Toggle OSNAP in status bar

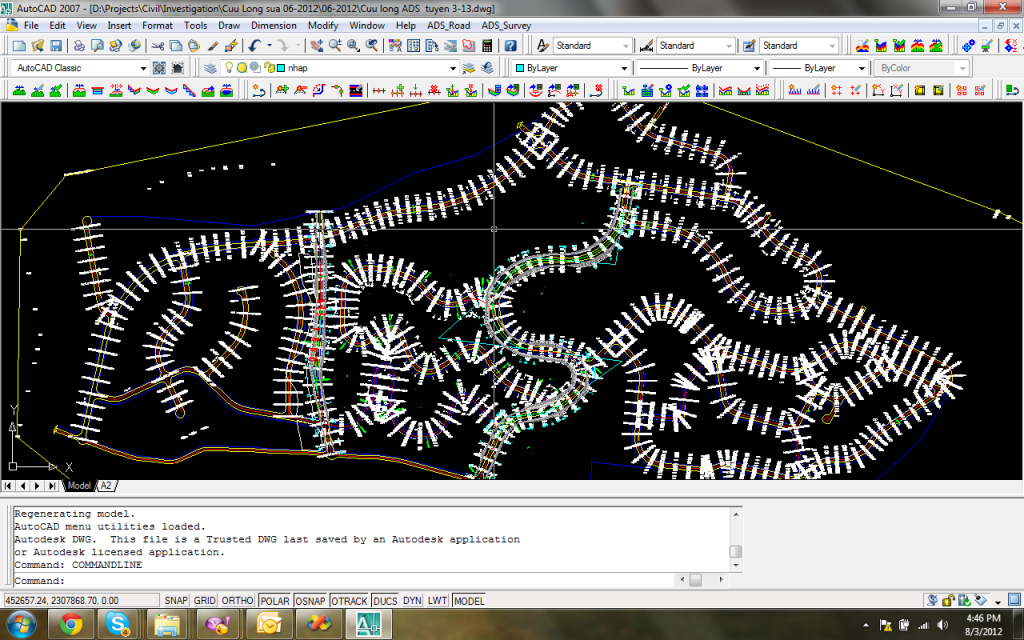310,601
